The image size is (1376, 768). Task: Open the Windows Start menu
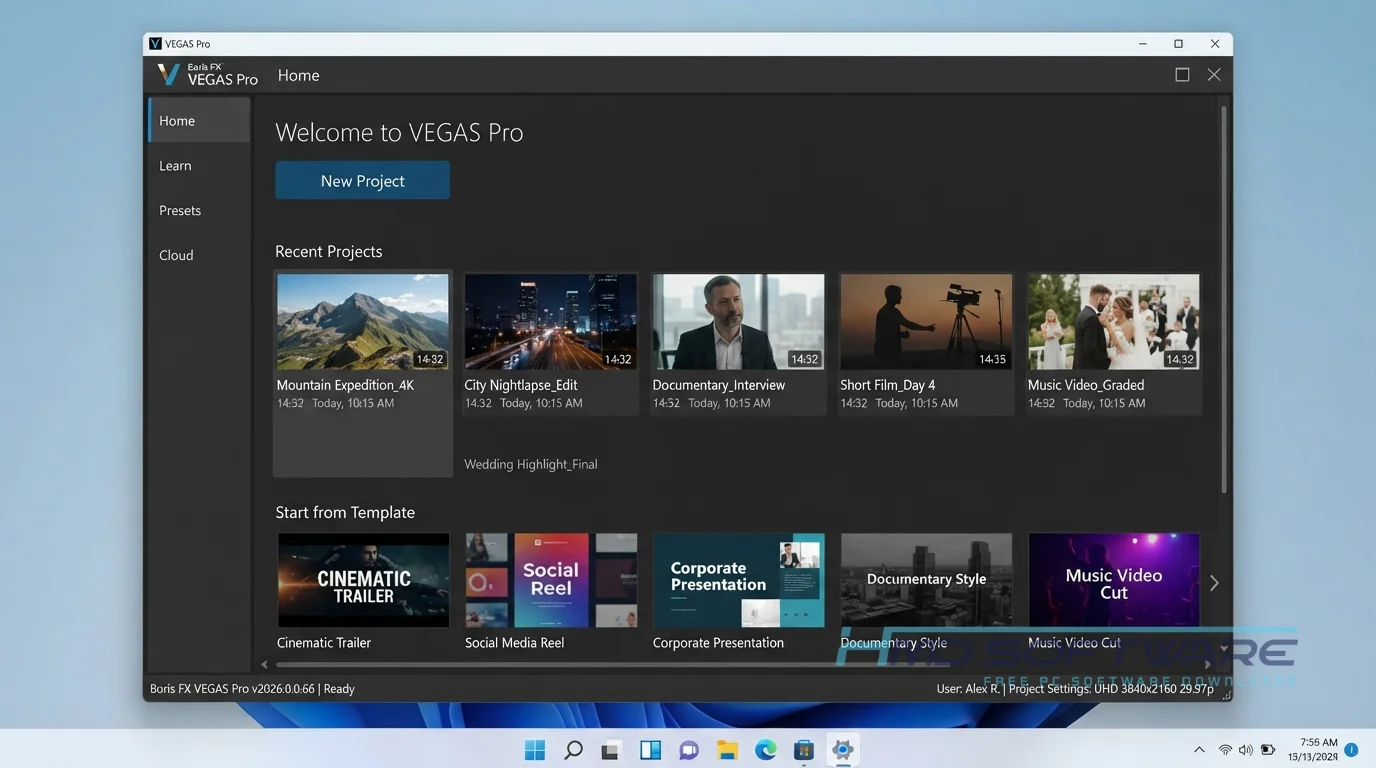(535, 750)
